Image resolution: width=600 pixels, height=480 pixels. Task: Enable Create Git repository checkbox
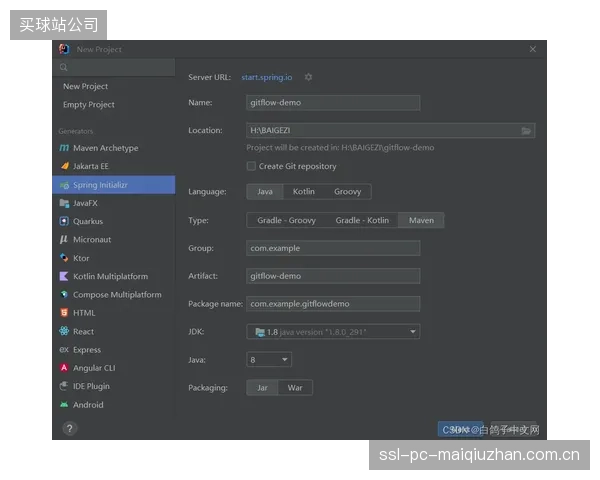click(251, 166)
